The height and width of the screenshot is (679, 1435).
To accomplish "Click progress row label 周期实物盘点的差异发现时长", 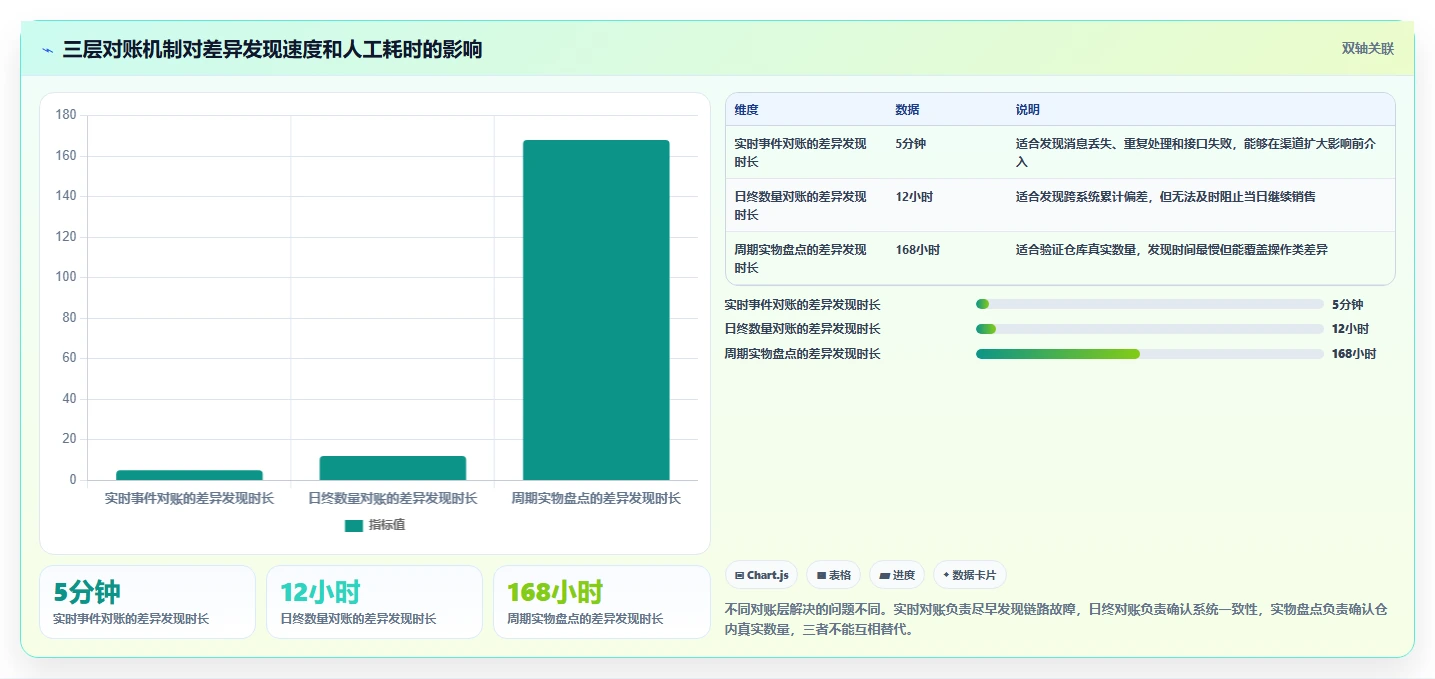I will [x=802, y=354].
